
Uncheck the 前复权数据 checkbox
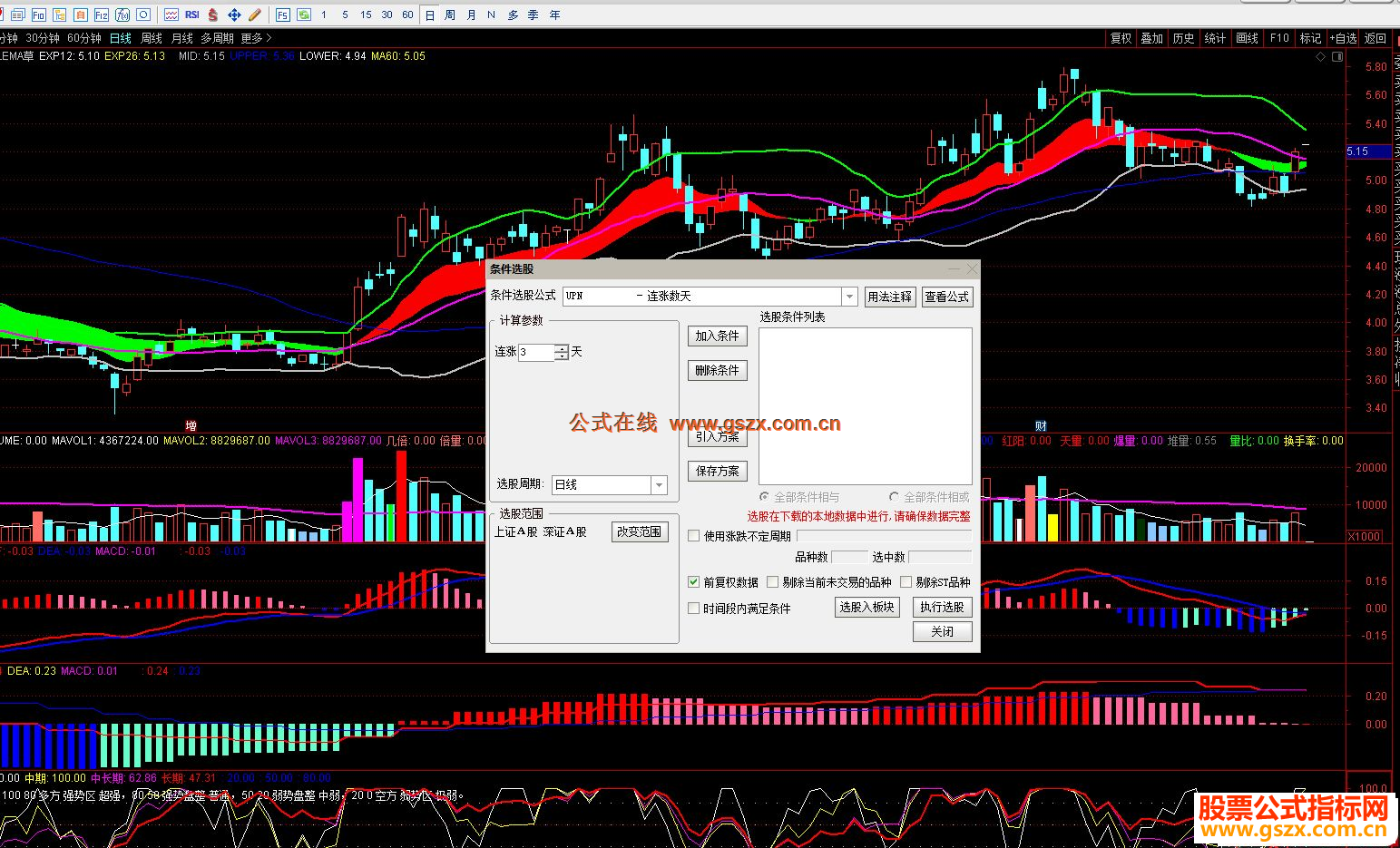point(694,582)
